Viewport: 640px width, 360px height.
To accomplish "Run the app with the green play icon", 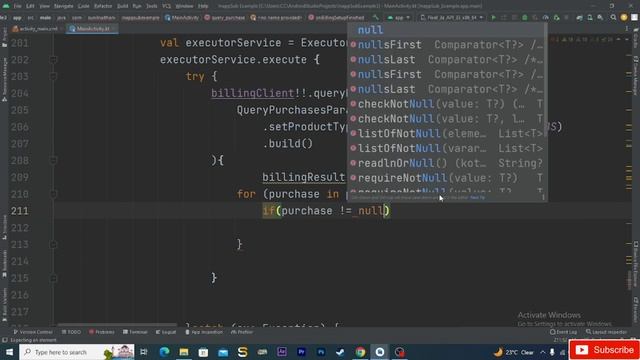I will pos(493,18).
